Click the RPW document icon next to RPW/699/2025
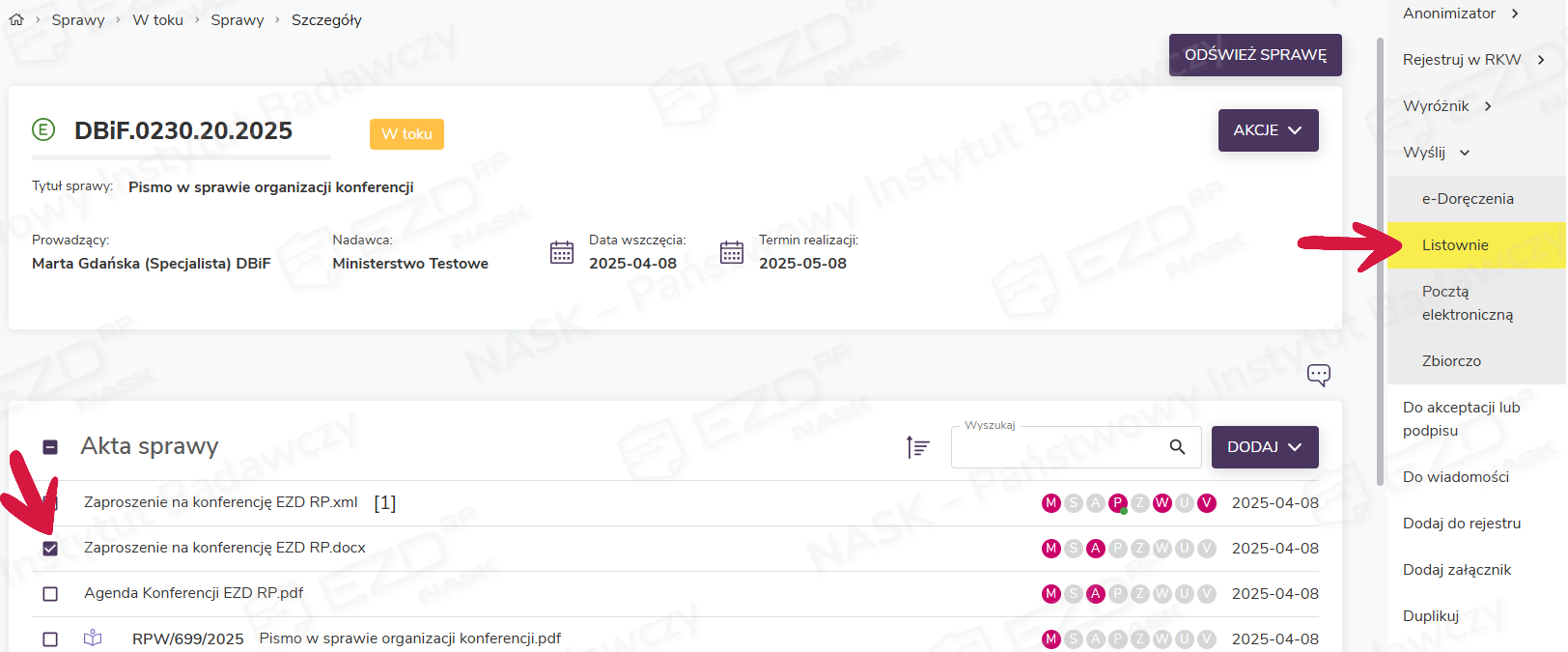The image size is (1568, 652). tap(93, 638)
